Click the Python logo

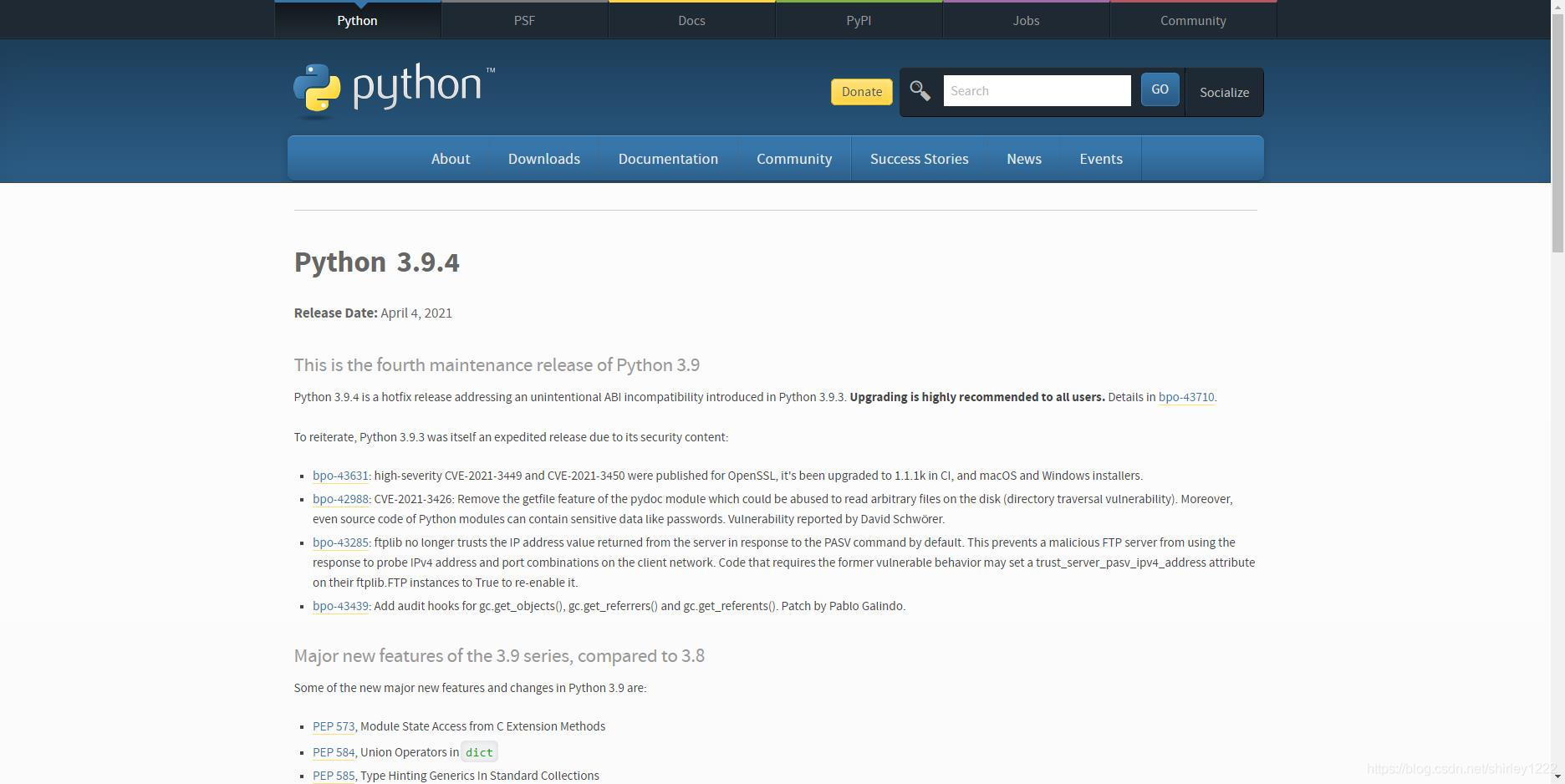[x=391, y=87]
